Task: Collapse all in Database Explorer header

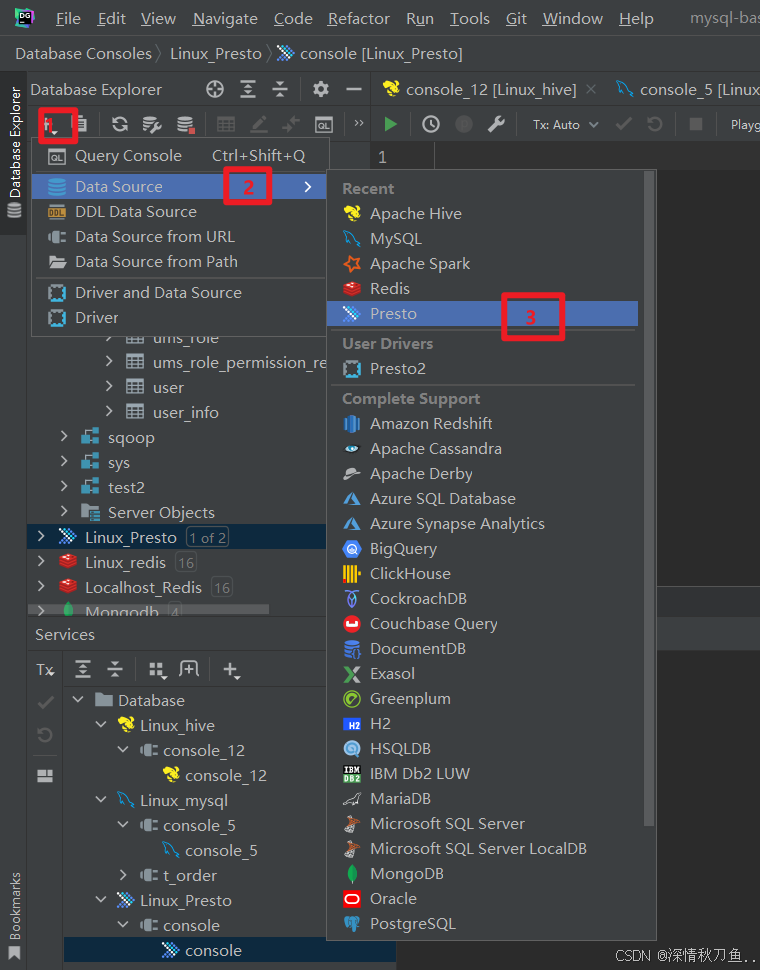Action: coord(280,89)
